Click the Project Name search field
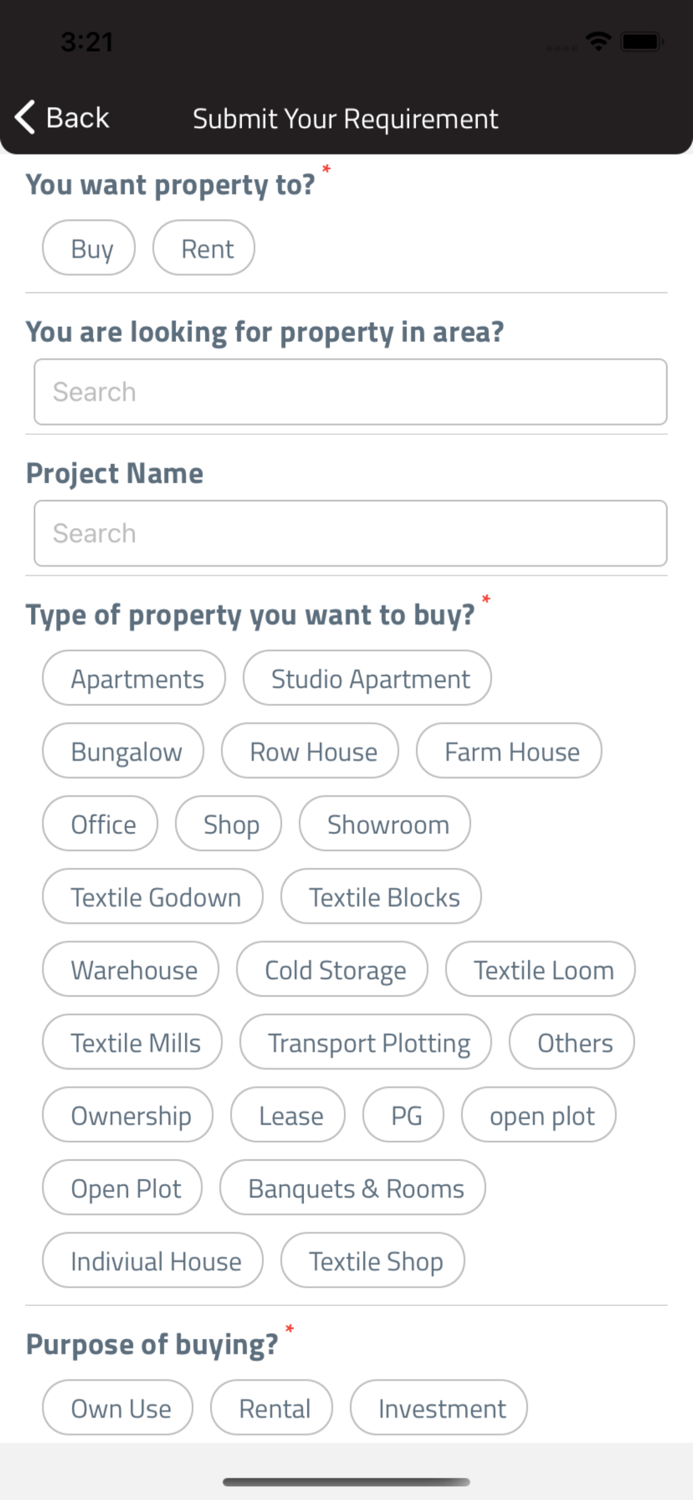This screenshot has height=1500, width=693. [x=349, y=533]
